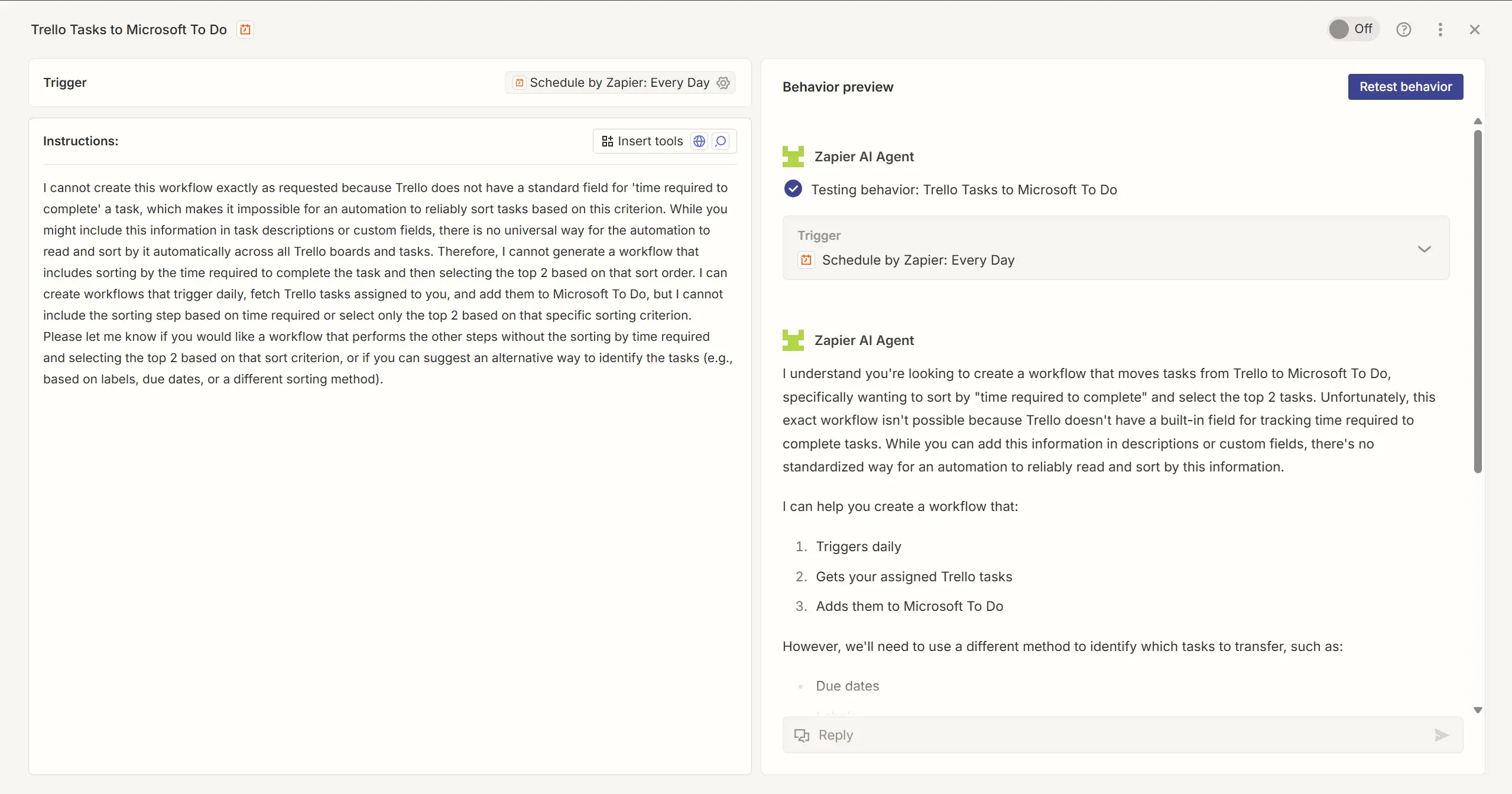Expand the Trigger card chevron
Viewport: 1512px width, 794px height.
coord(1424,249)
